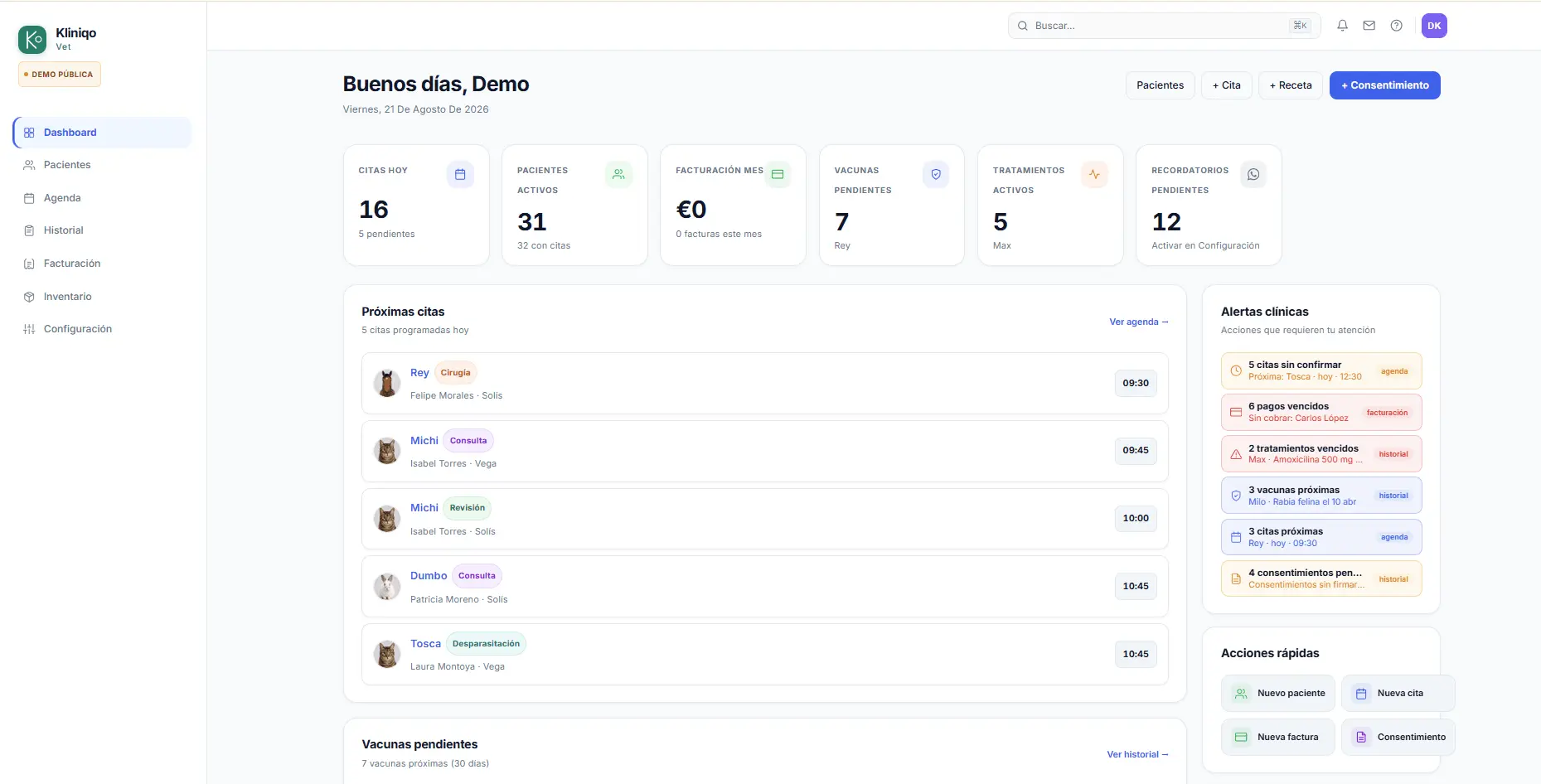Click Tosca's cat avatar thumbnail

coord(386,654)
